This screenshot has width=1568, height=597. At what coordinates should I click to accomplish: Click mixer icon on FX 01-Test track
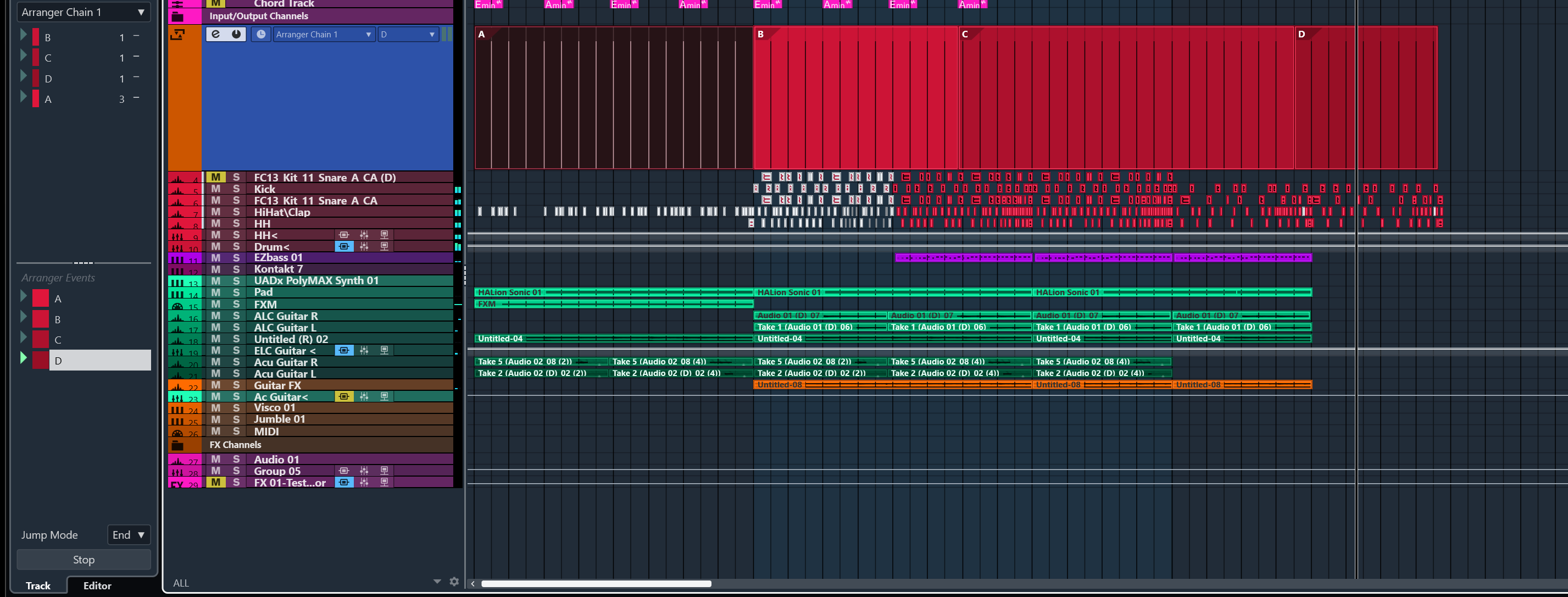(x=364, y=483)
